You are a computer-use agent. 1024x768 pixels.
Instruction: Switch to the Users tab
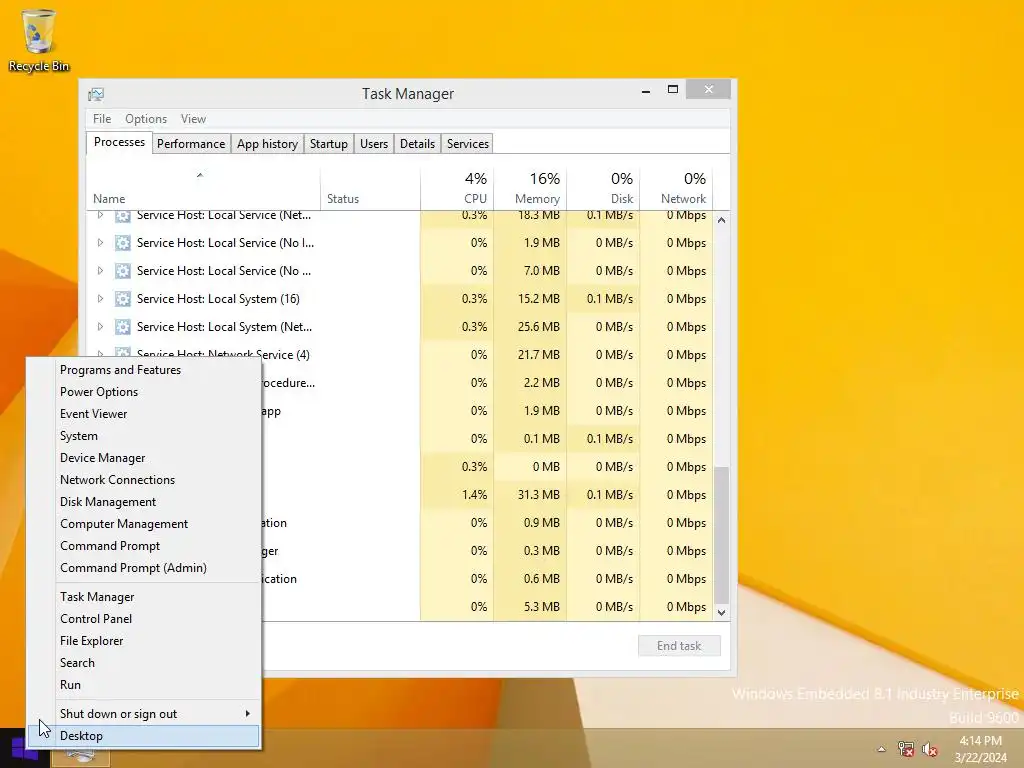click(x=374, y=144)
